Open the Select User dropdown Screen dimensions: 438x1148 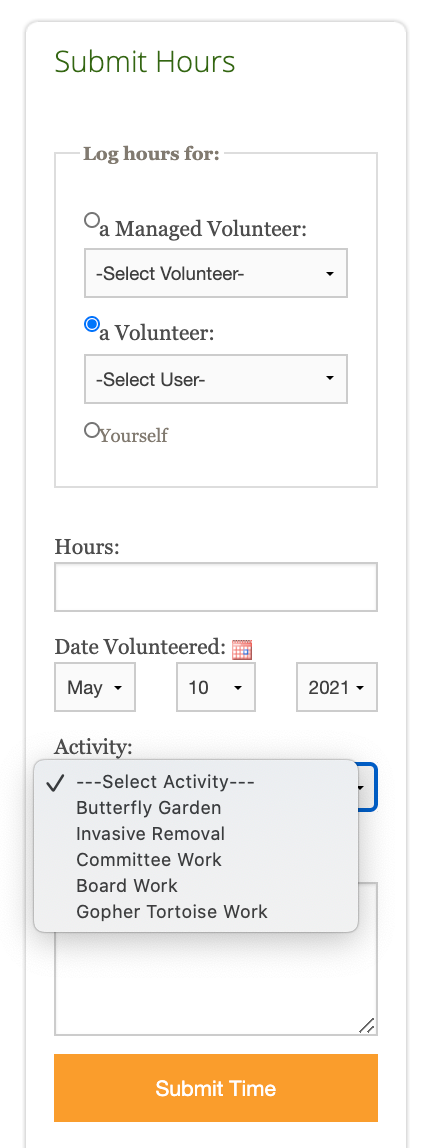[x=216, y=379]
